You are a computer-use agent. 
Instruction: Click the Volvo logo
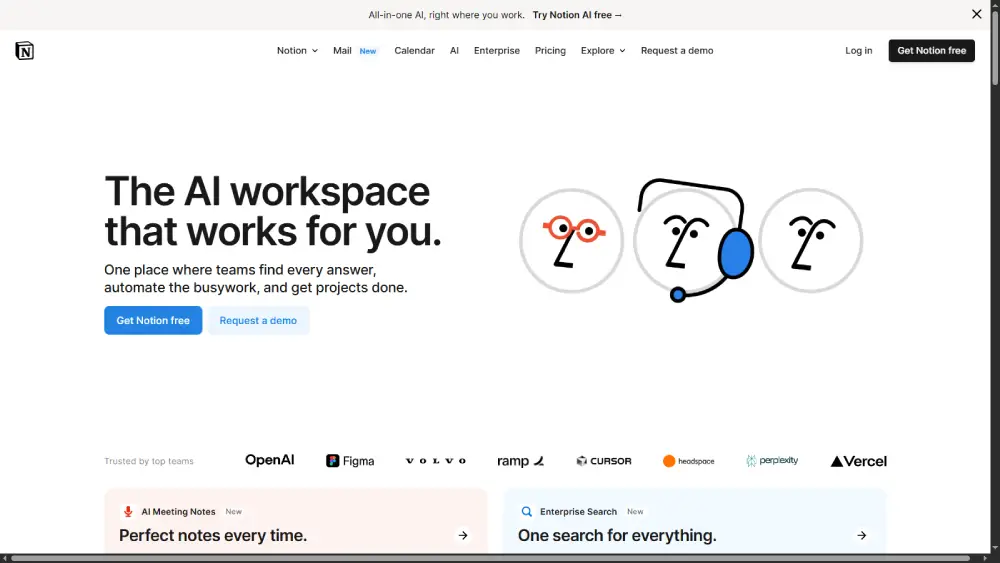[436, 460]
